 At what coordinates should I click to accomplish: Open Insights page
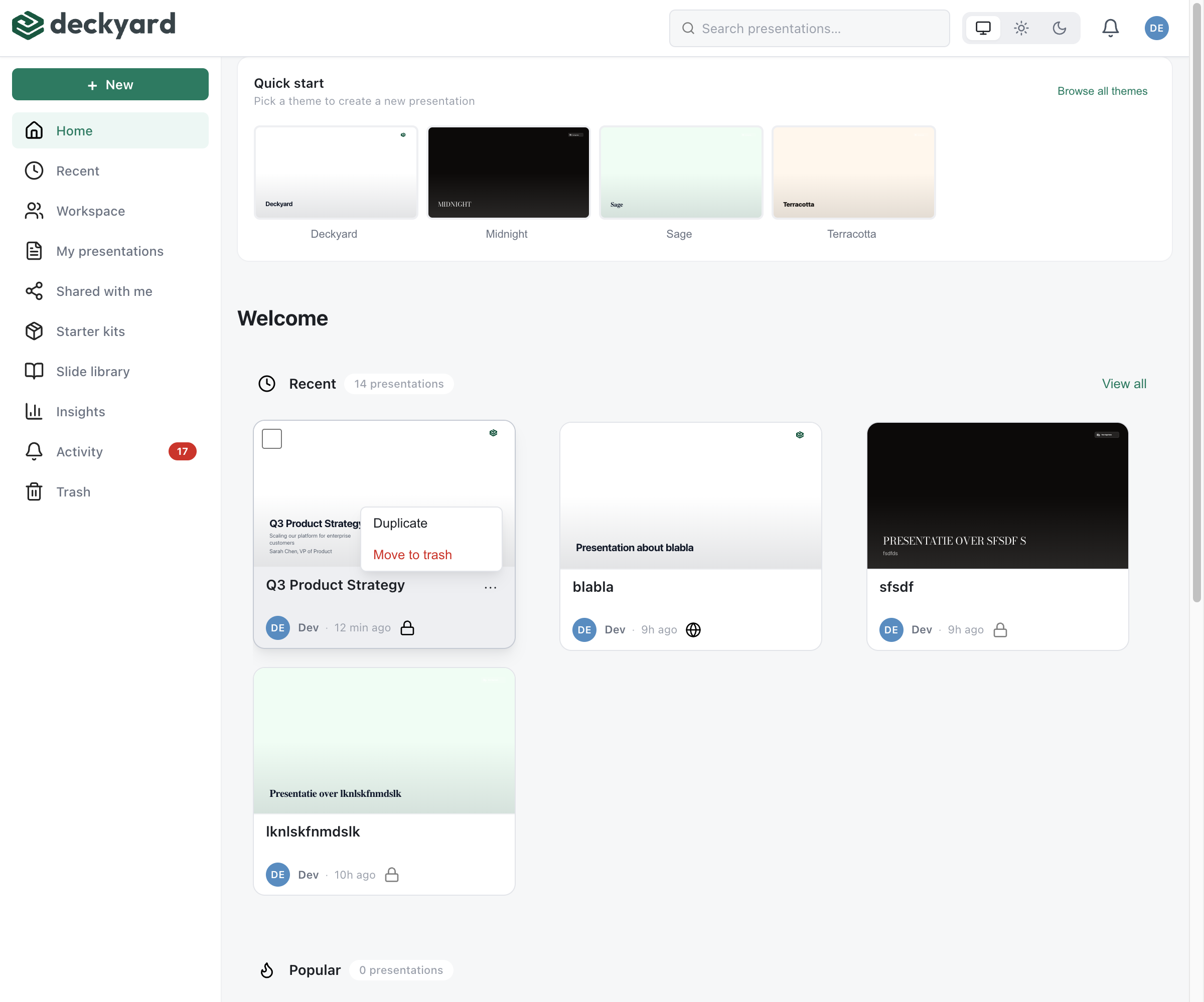110,412
